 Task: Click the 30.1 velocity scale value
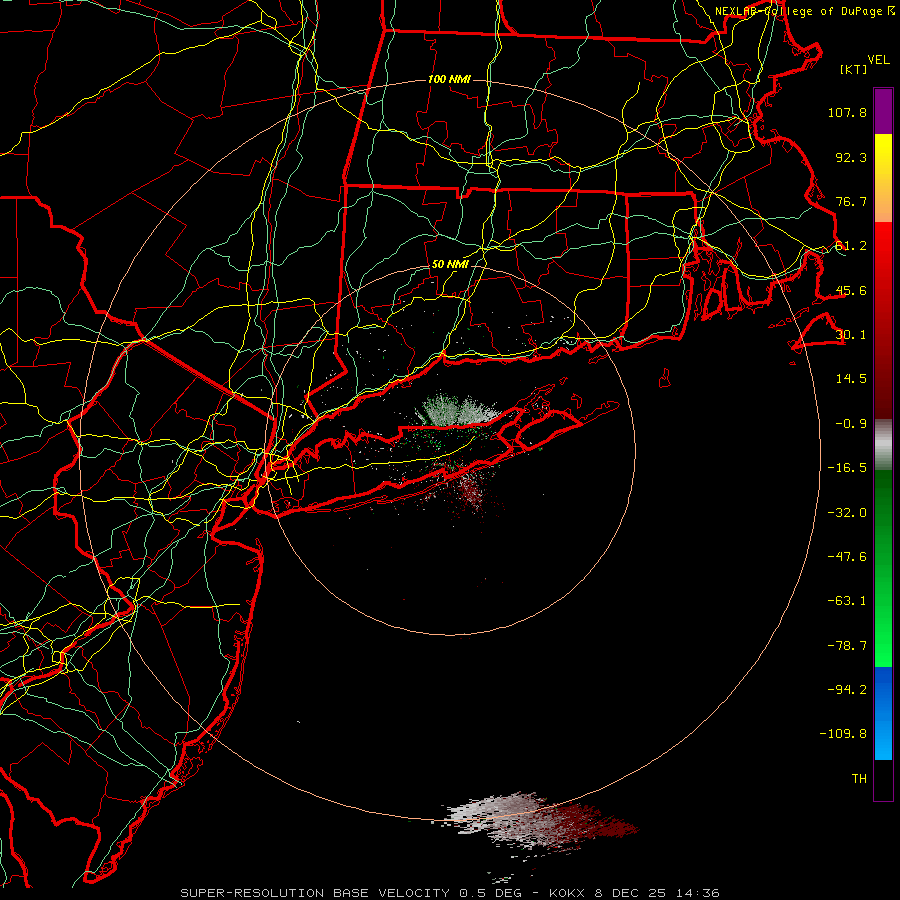[851, 335]
